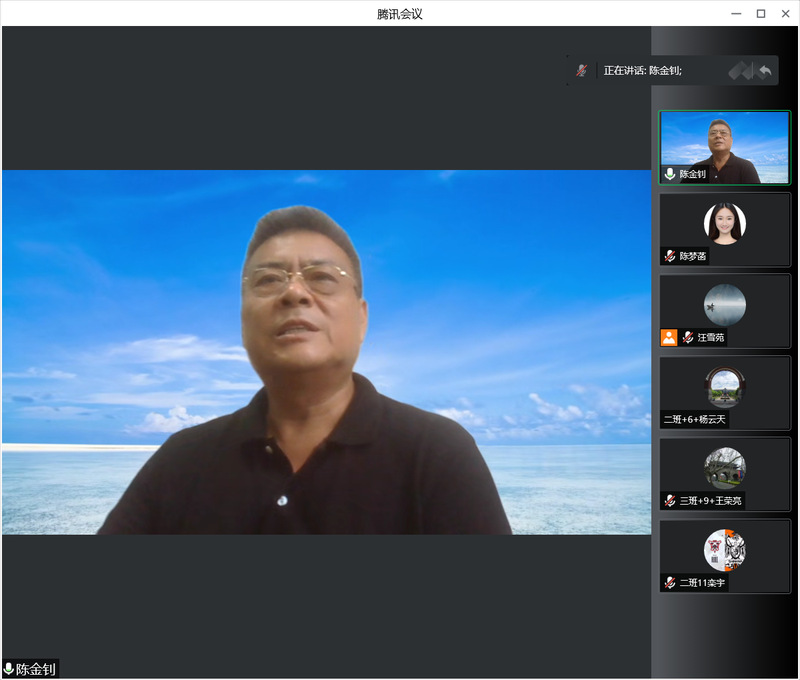This screenshot has width=800, height=680.
Task: Click the muted mic icon beside 汪雪苑
Action: pos(688,338)
